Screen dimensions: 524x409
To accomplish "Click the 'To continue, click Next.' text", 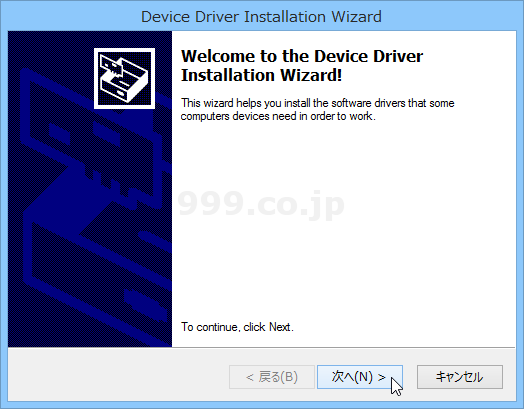I will point(237,327).
